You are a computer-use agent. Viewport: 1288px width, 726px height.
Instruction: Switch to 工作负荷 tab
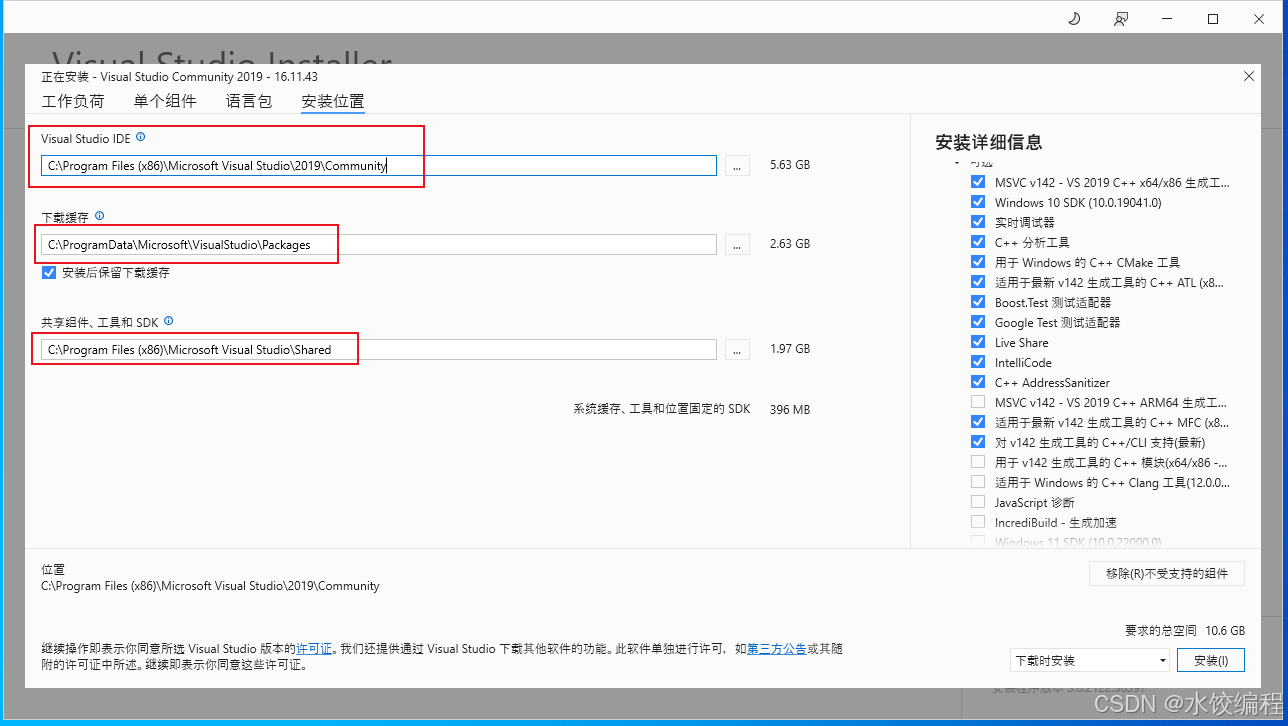pos(72,101)
